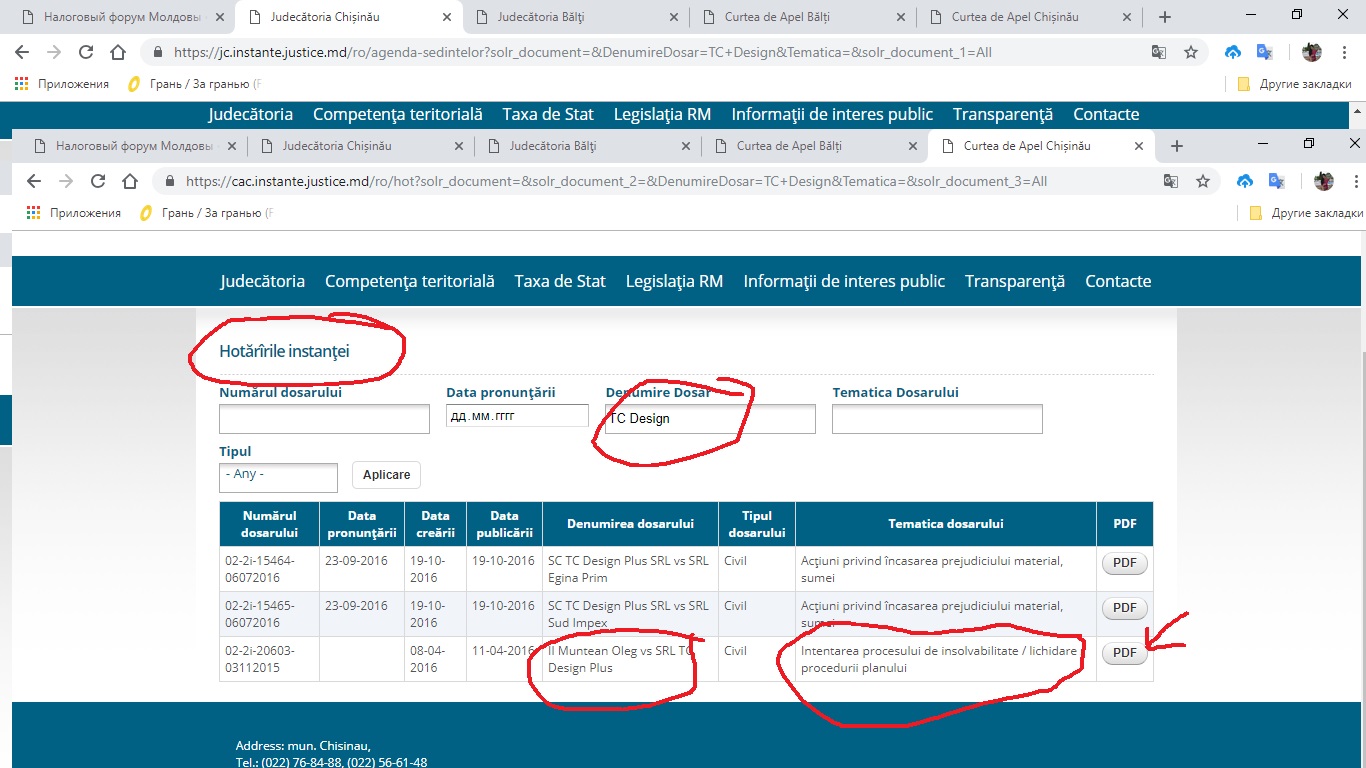Click translate icon in the jc.instante.justice.md address bar
This screenshot has width=1366, height=768.
[1159, 52]
